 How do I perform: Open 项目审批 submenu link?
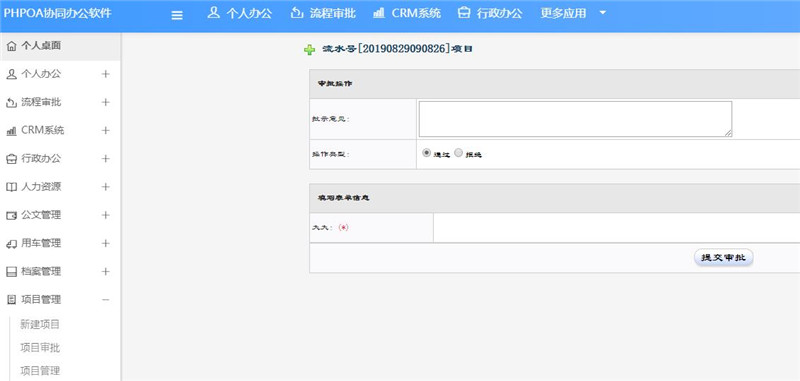click(x=40, y=347)
